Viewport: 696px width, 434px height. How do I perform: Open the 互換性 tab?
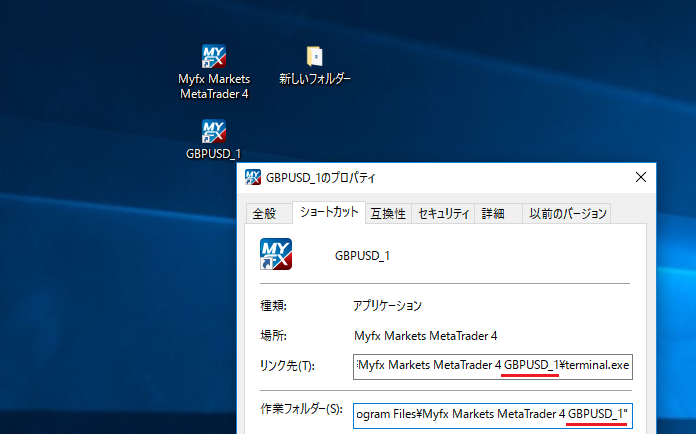pyautogui.click(x=388, y=213)
